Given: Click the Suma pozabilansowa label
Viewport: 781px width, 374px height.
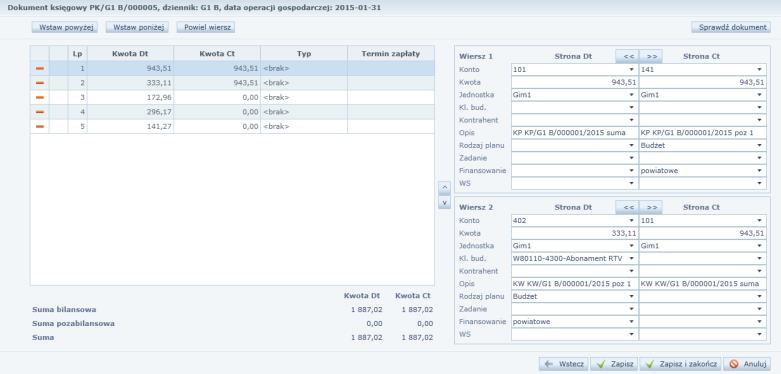Looking at the screenshot, I should 73,323.
